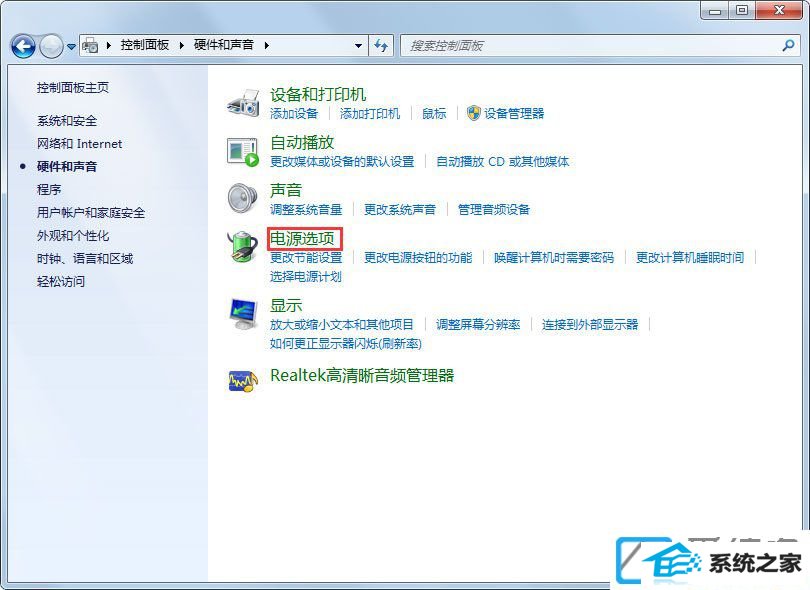Click 更改媒体或设备的默认设置 link

pyautogui.click(x=342, y=162)
